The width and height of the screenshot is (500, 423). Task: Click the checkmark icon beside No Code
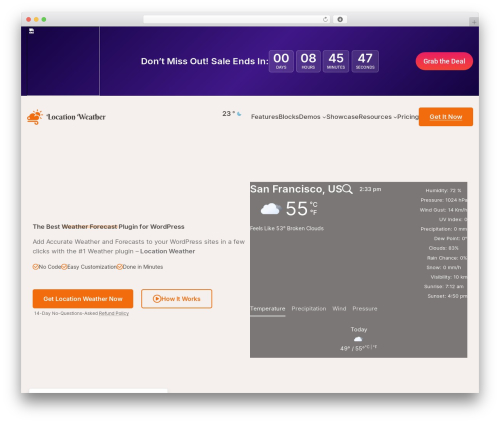[35, 267]
